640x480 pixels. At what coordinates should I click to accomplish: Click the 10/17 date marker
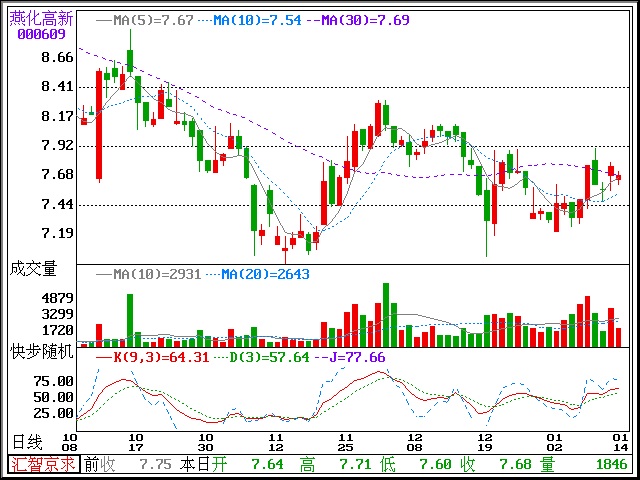click(136, 442)
